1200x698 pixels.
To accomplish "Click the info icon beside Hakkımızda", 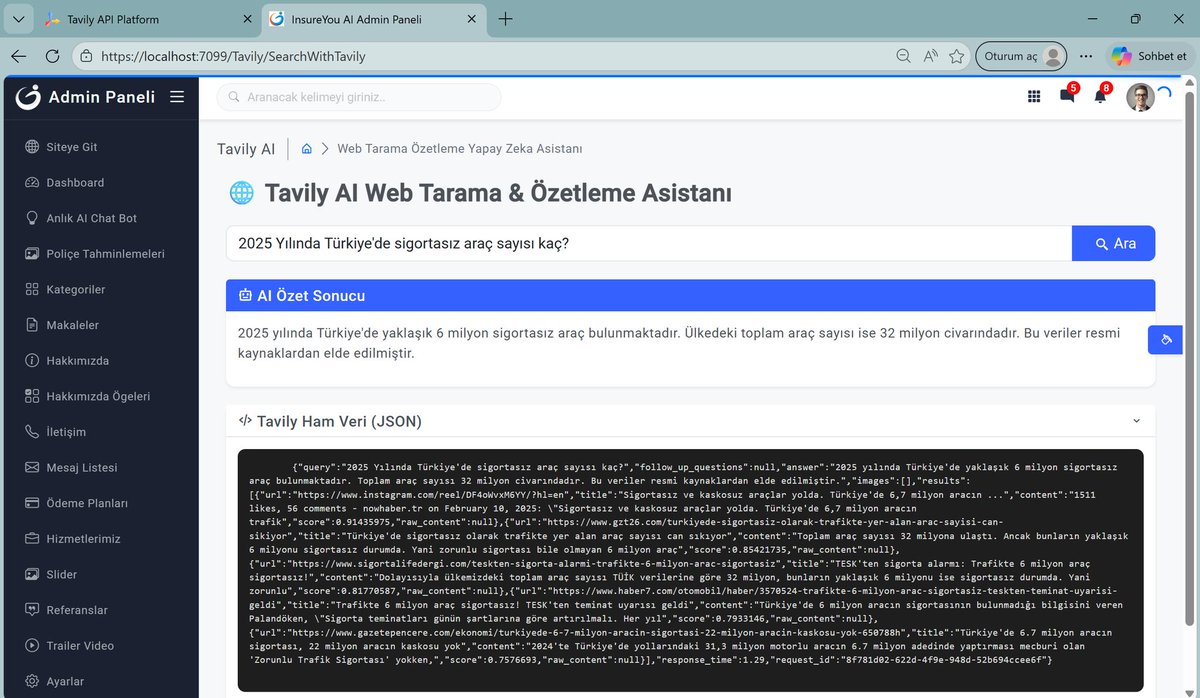I will coord(32,361).
